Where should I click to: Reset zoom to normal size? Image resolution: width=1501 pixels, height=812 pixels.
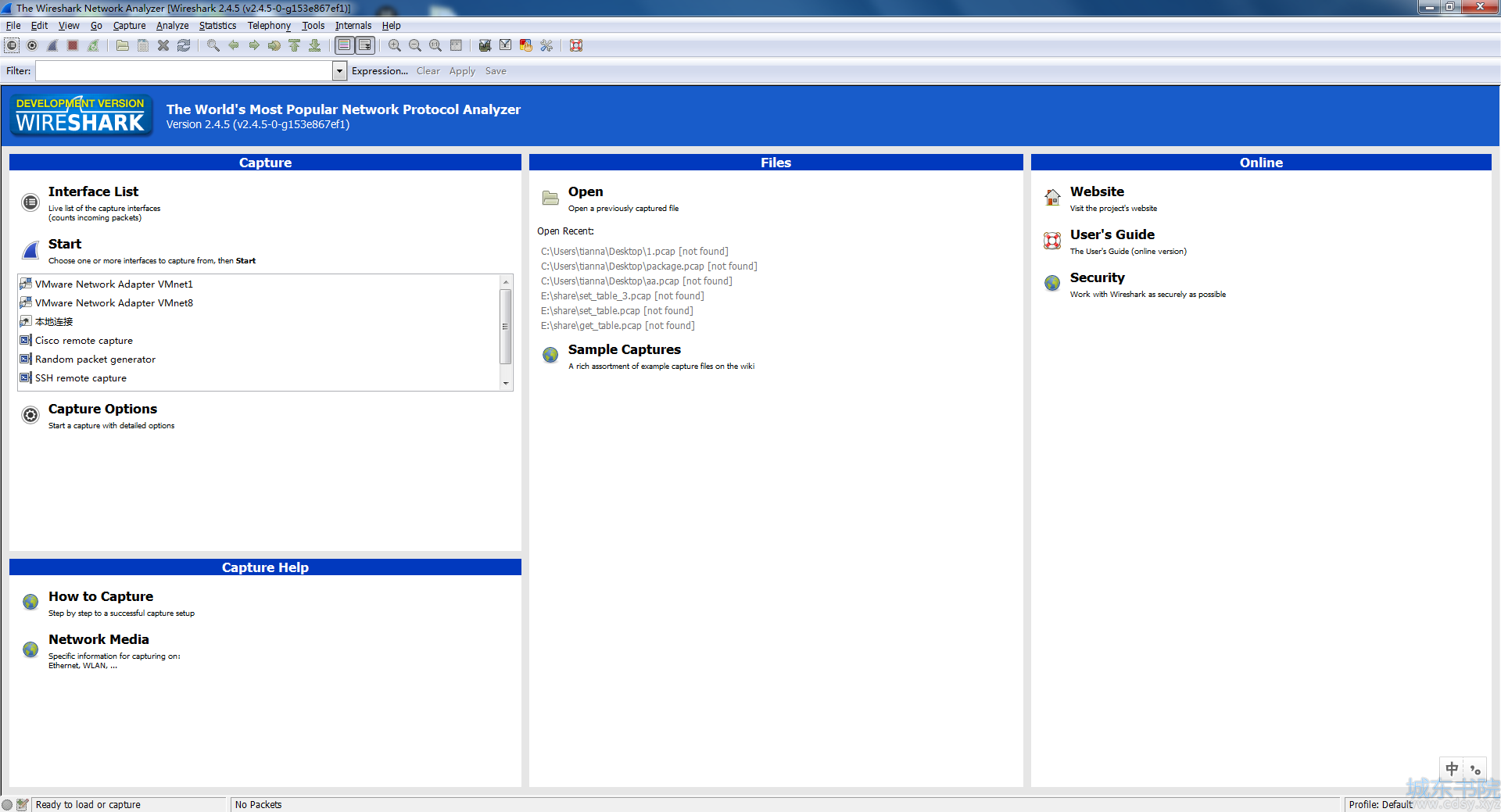click(435, 45)
